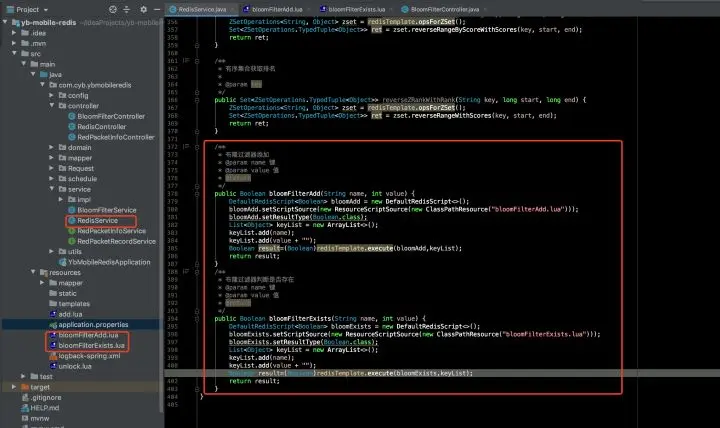Collapse the resources folder
The width and height of the screenshot is (720, 428).
(33, 272)
